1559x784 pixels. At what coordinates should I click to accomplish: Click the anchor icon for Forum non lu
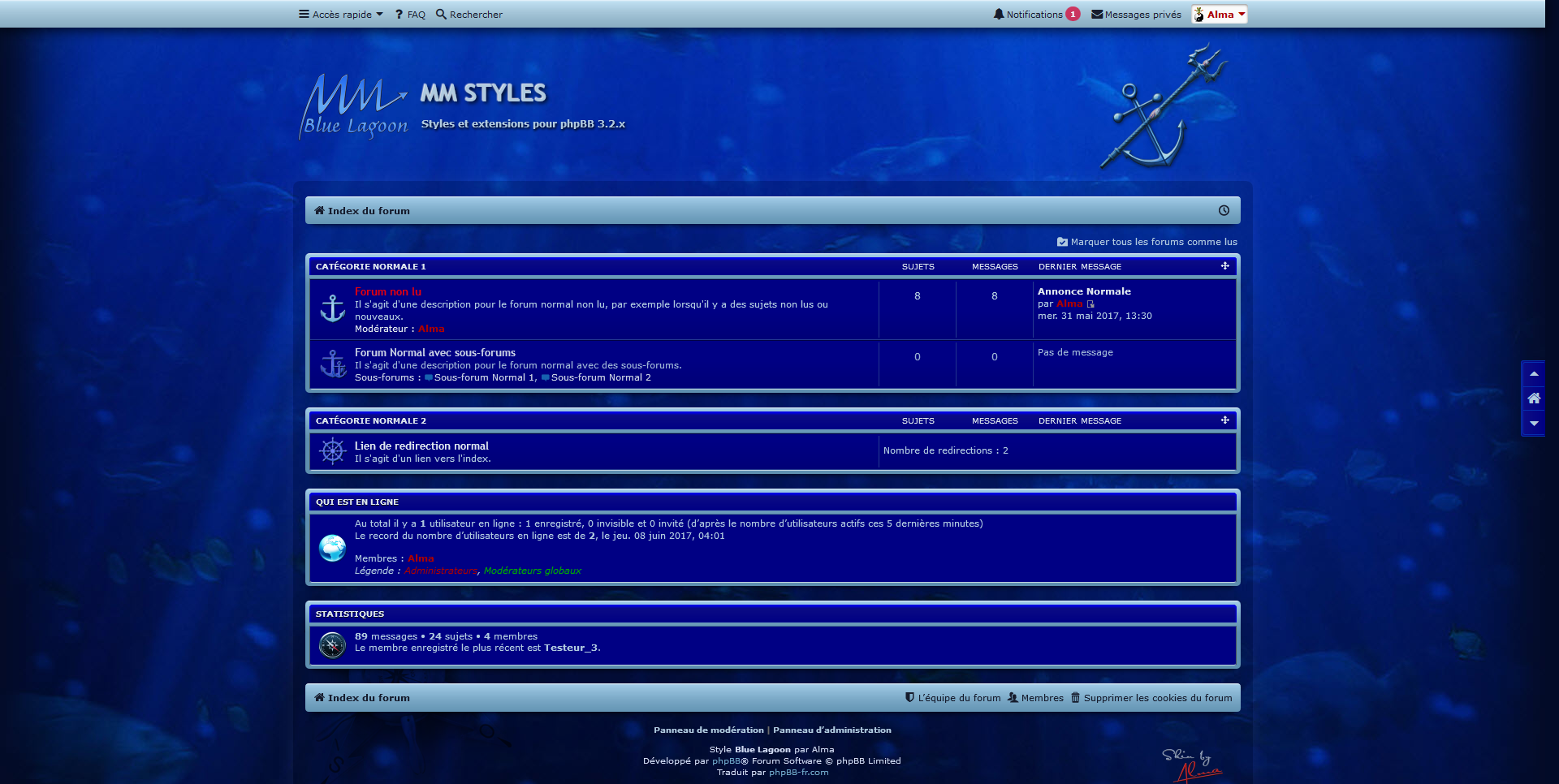[x=333, y=309]
